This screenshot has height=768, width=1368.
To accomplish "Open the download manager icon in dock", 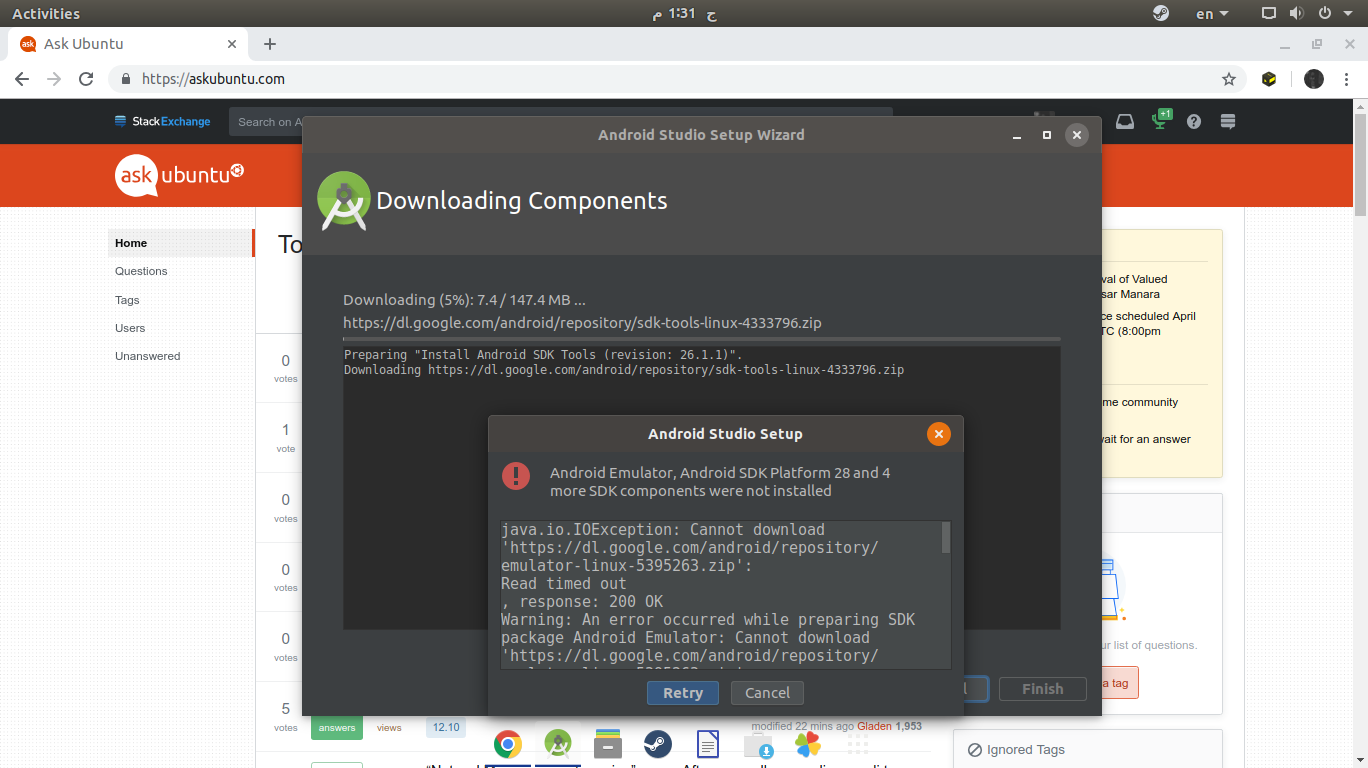I will pyautogui.click(x=758, y=745).
